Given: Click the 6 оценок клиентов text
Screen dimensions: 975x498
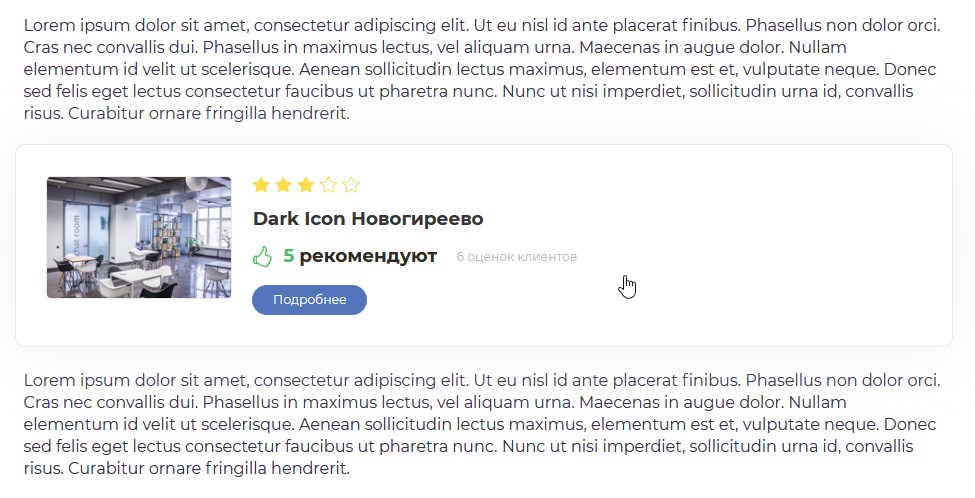Looking at the screenshot, I should pyautogui.click(x=516, y=257).
